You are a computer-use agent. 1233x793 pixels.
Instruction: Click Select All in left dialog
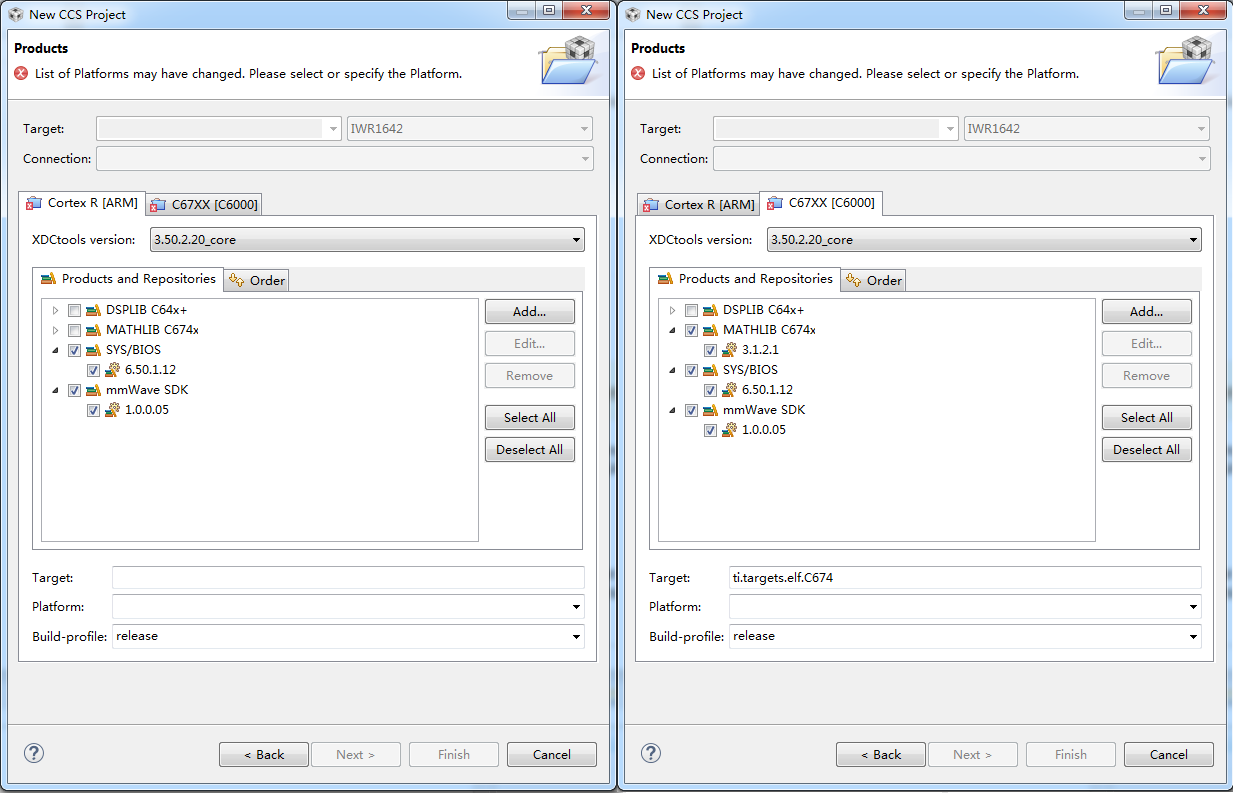coord(530,418)
